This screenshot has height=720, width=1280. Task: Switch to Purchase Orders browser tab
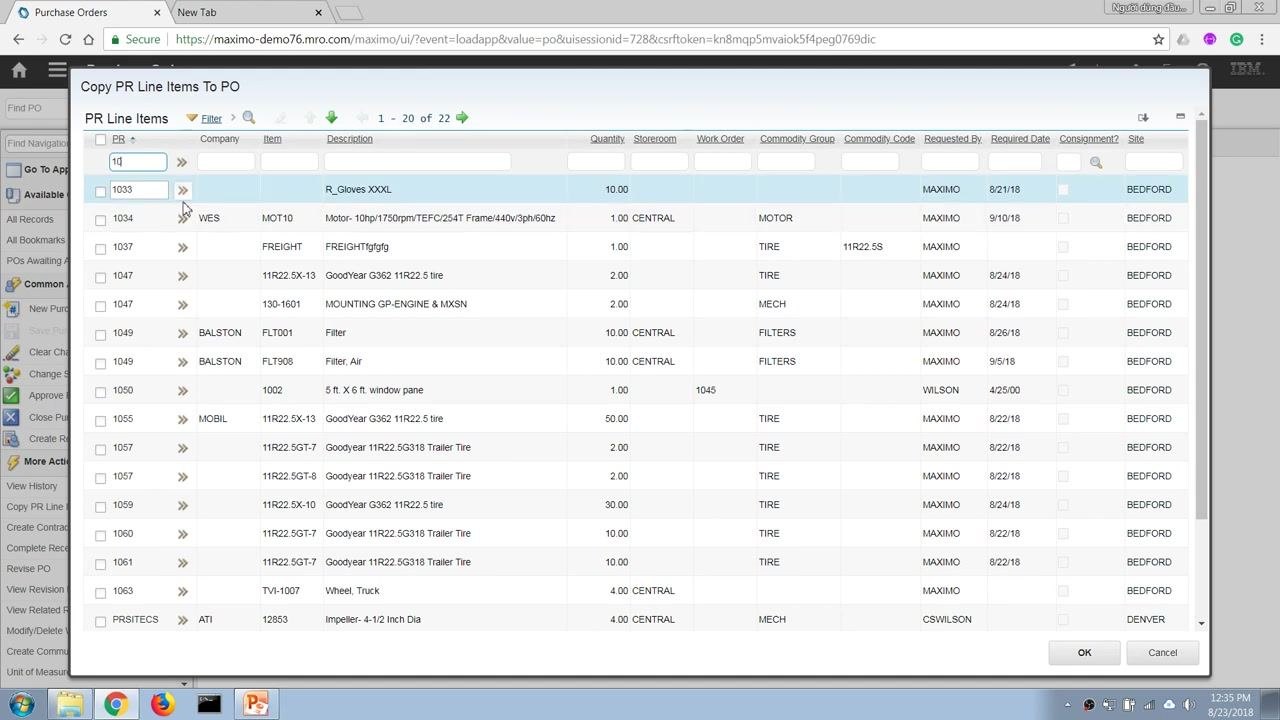88,12
